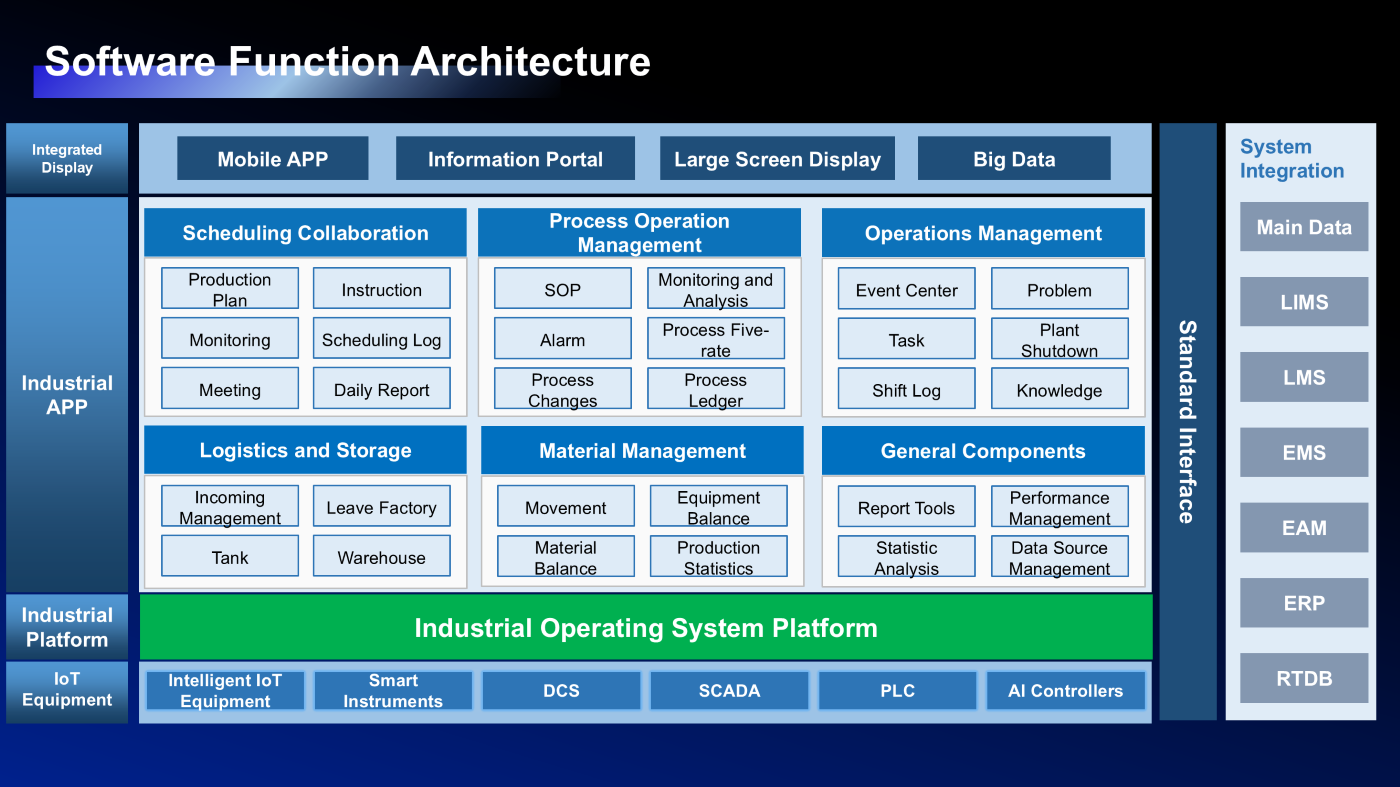The image size is (1400, 787).
Task: Select the Information Portal box
Action: [515, 159]
